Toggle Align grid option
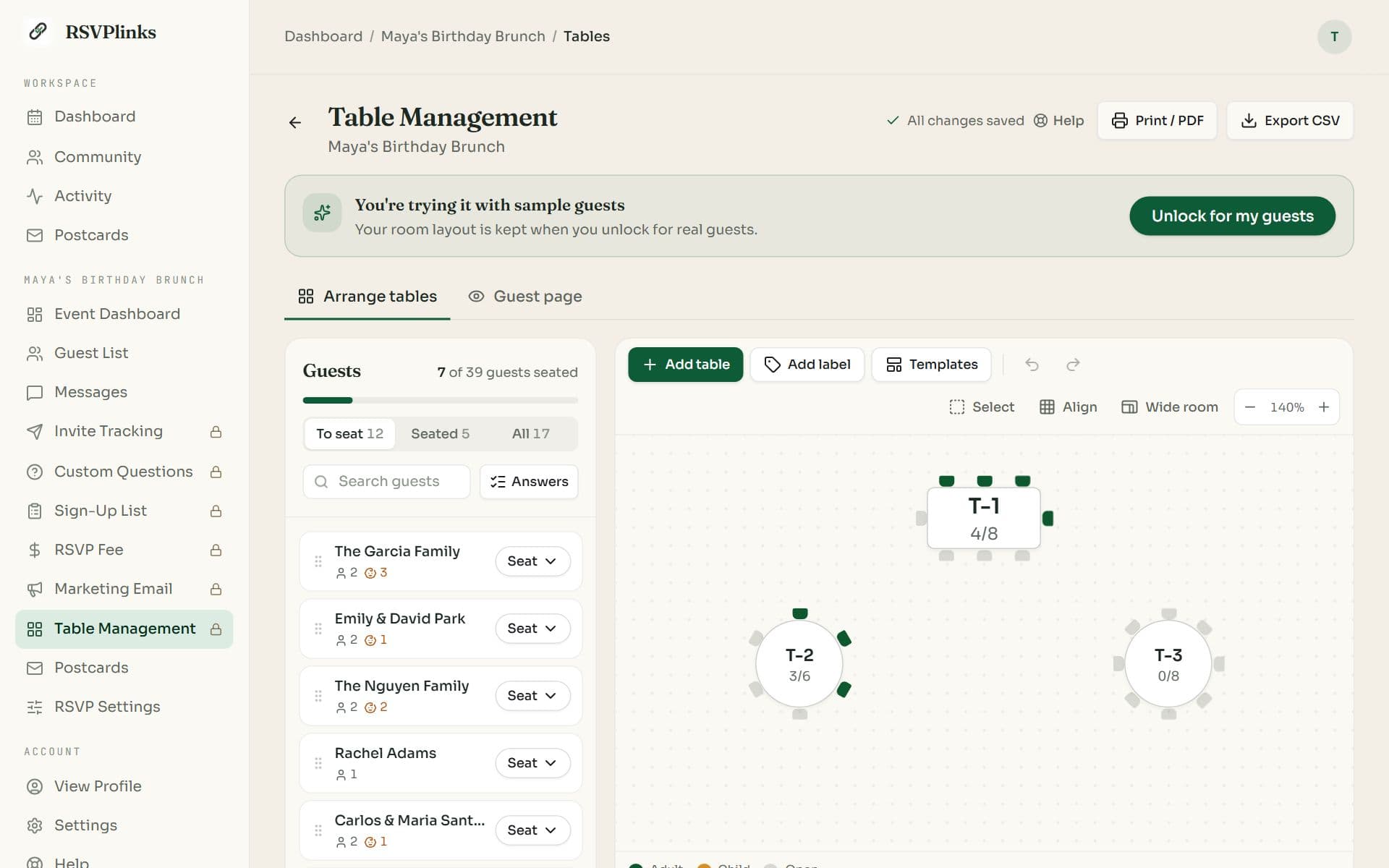The height and width of the screenshot is (868, 1389). (1069, 407)
